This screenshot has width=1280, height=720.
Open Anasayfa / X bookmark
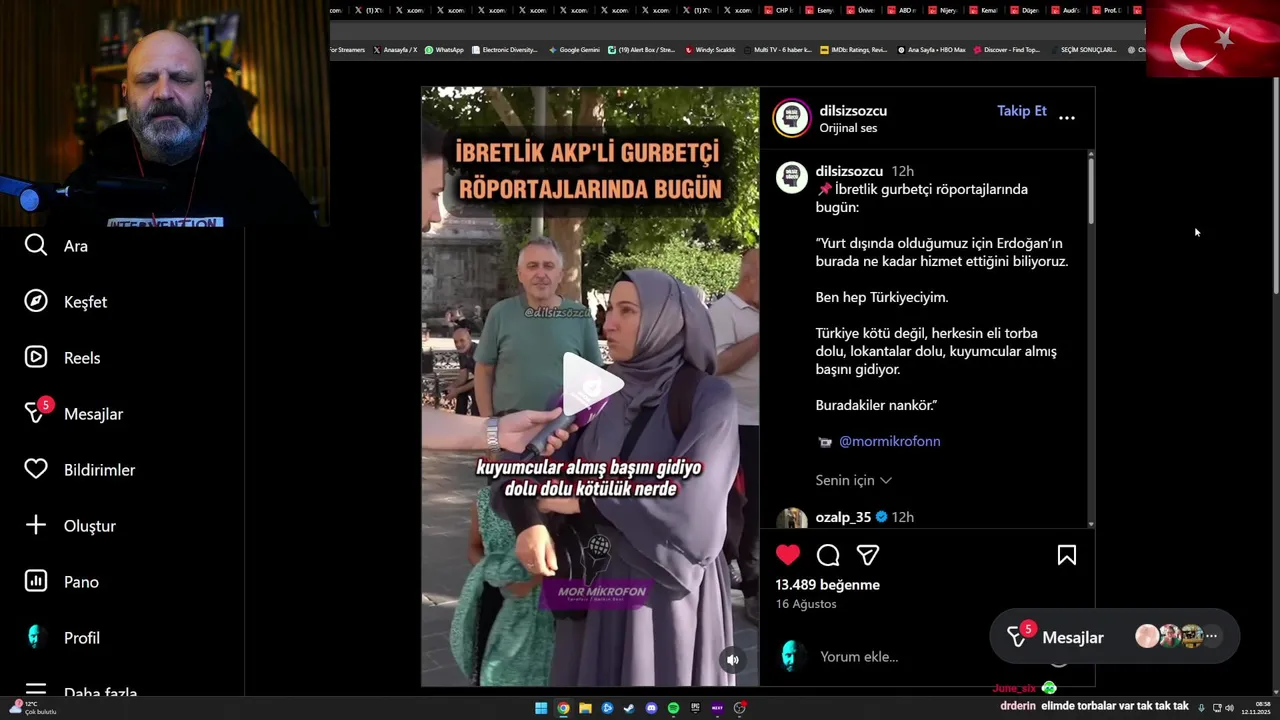pyautogui.click(x=395, y=50)
